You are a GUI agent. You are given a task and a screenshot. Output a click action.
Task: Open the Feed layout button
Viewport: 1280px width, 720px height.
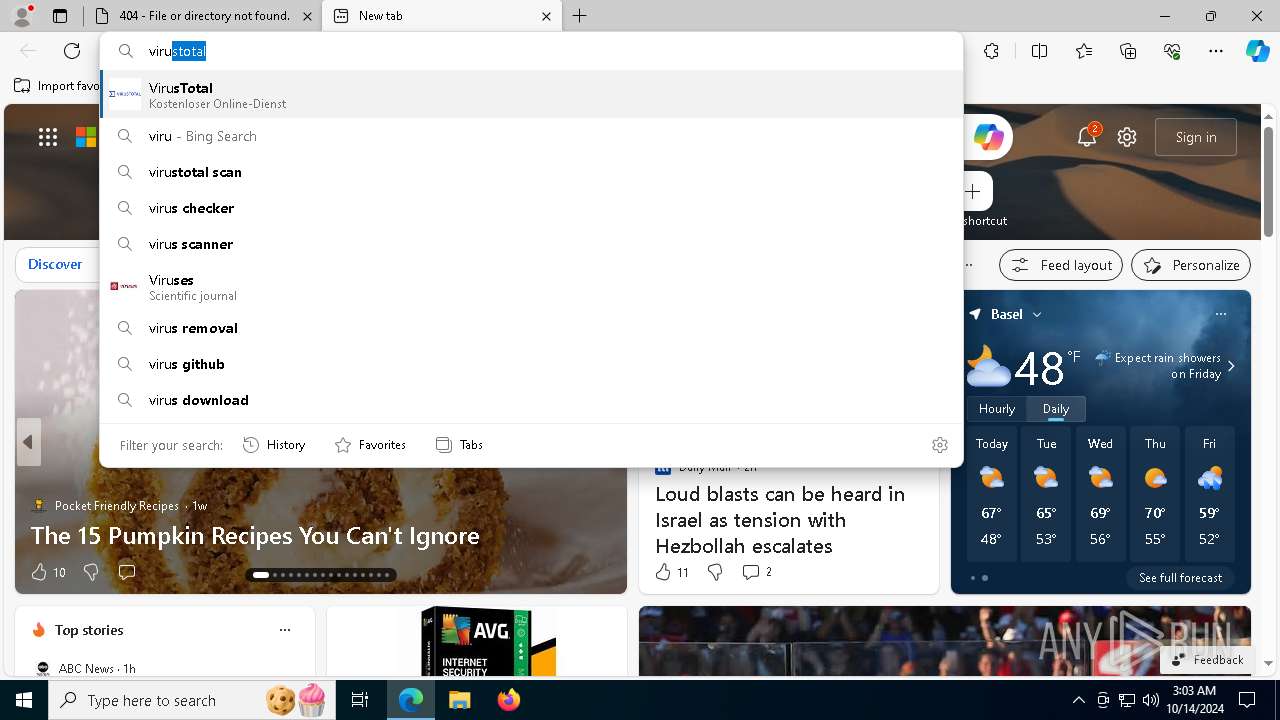point(1061,265)
